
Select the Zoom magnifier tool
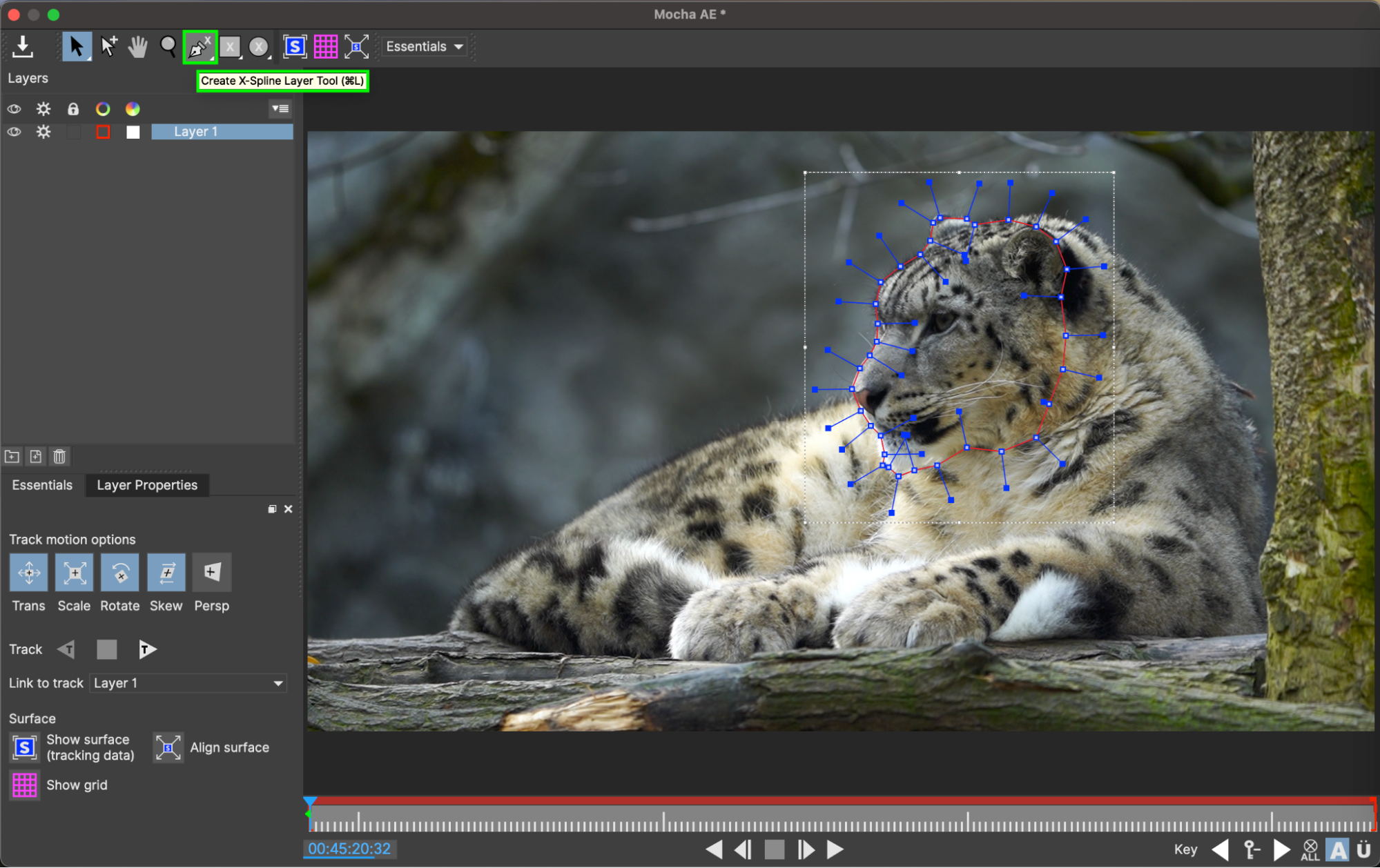(168, 47)
